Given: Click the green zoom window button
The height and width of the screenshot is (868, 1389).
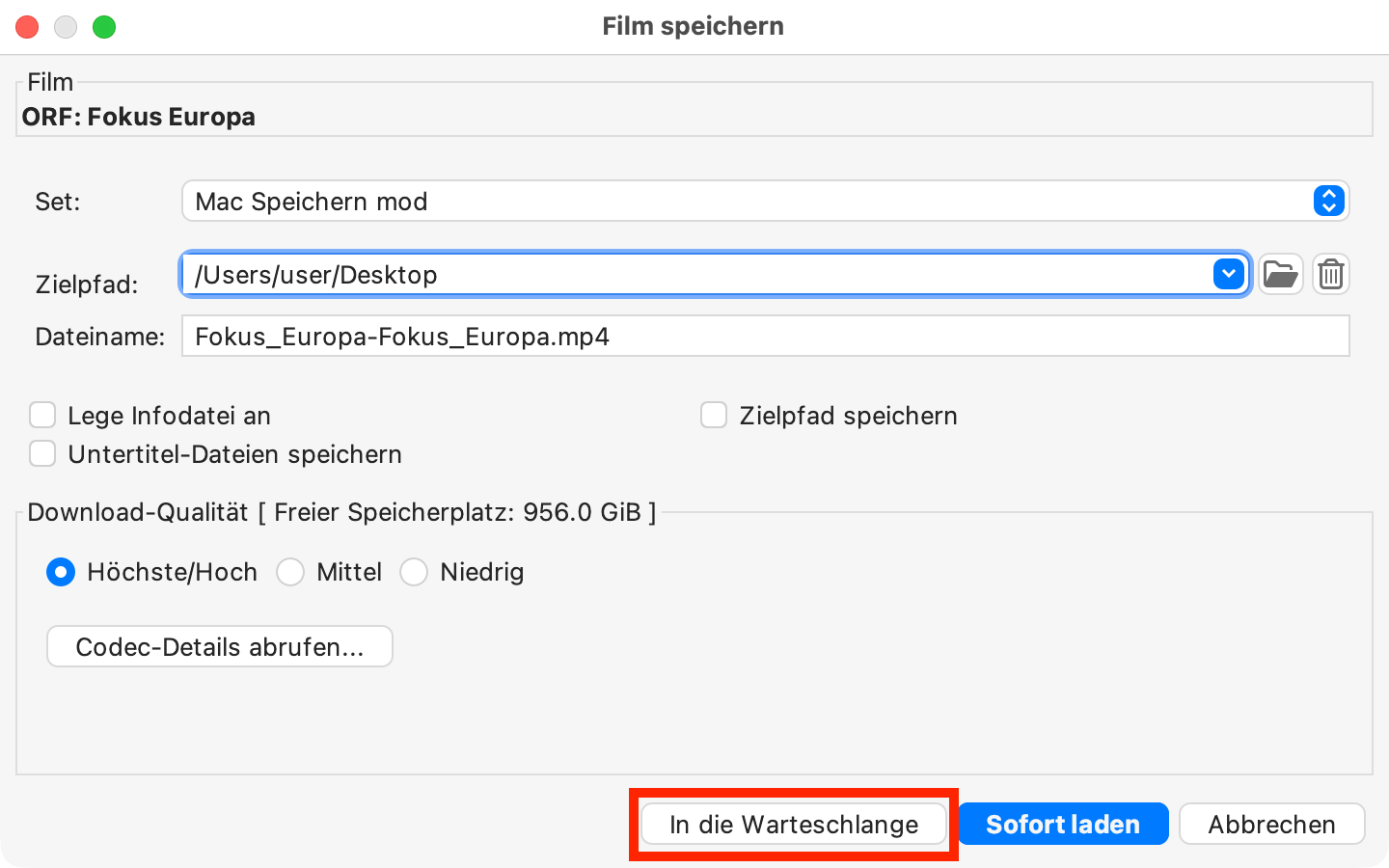Looking at the screenshot, I should coord(104,27).
